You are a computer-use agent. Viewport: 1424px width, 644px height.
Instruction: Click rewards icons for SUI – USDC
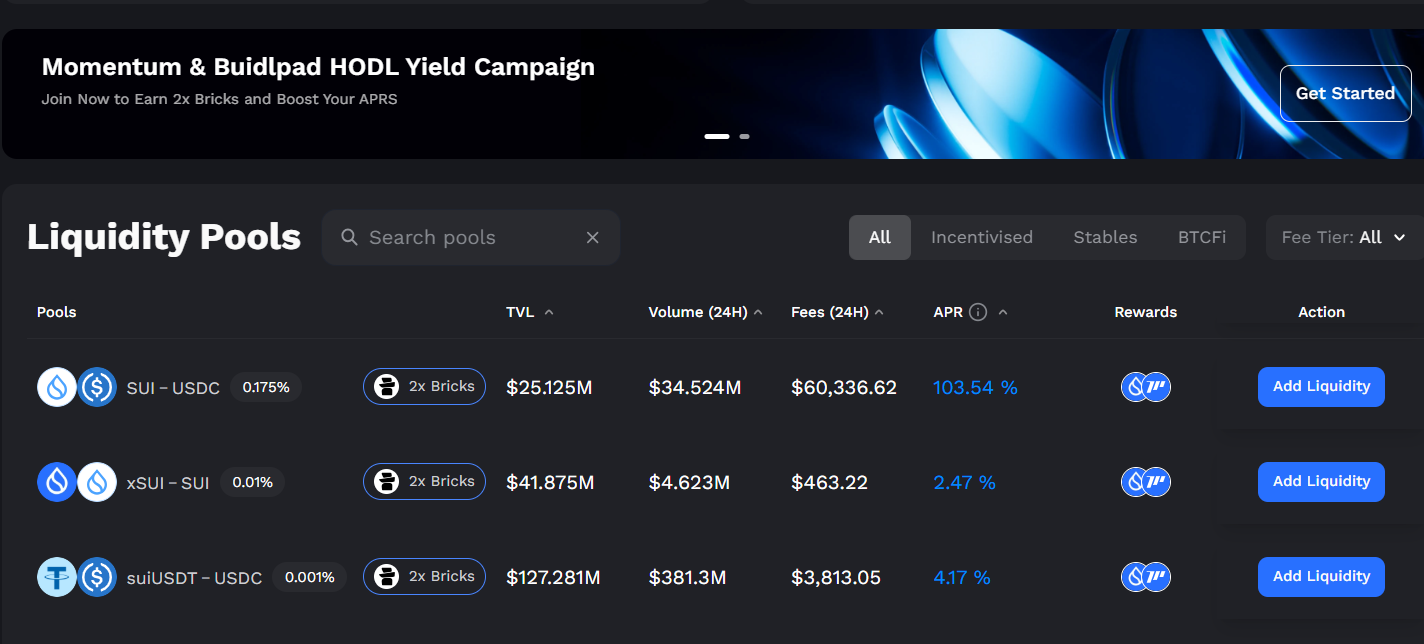click(1145, 387)
